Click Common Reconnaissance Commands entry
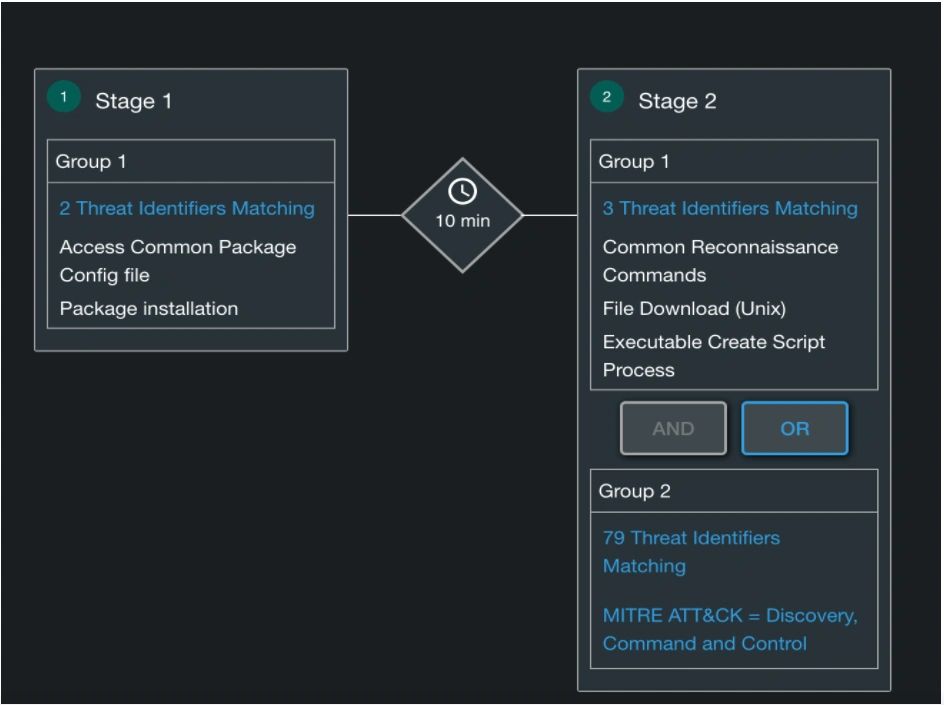The height and width of the screenshot is (705, 944). click(720, 260)
